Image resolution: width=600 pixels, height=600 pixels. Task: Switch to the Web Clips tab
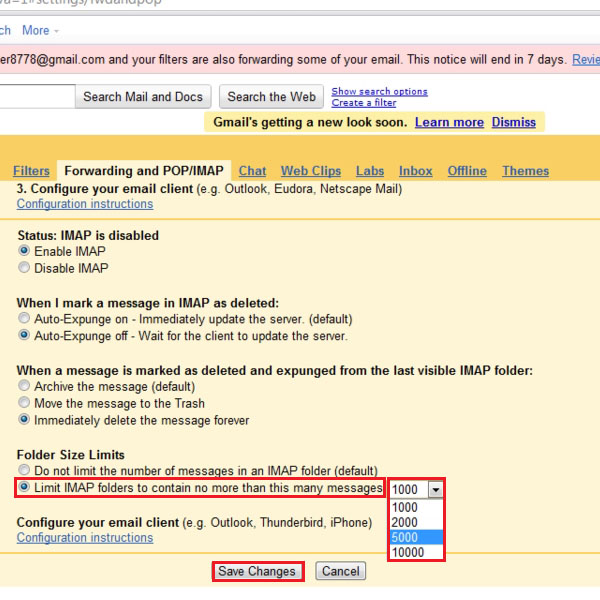[x=311, y=171]
